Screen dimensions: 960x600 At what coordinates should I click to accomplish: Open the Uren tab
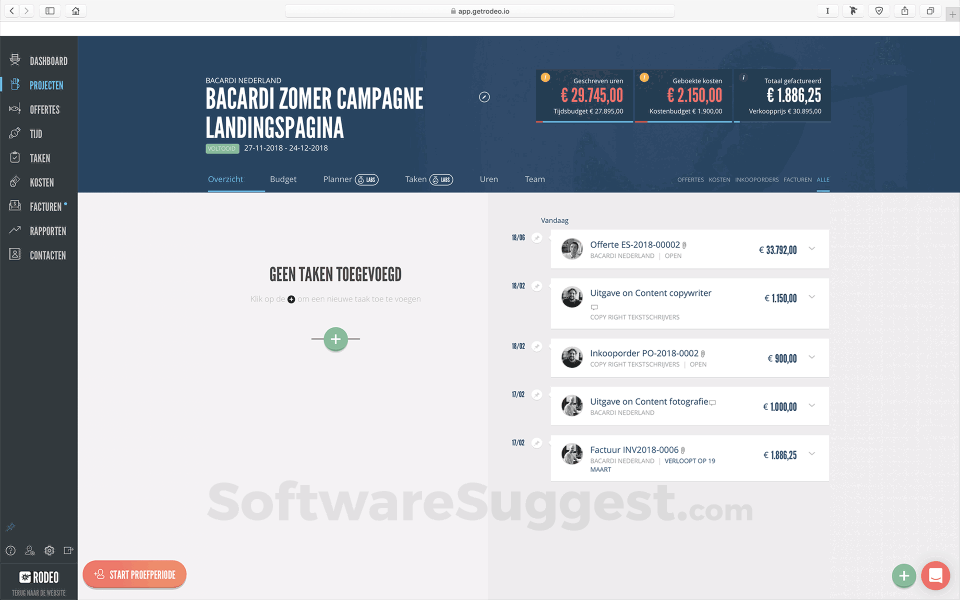(x=489, y=179)
